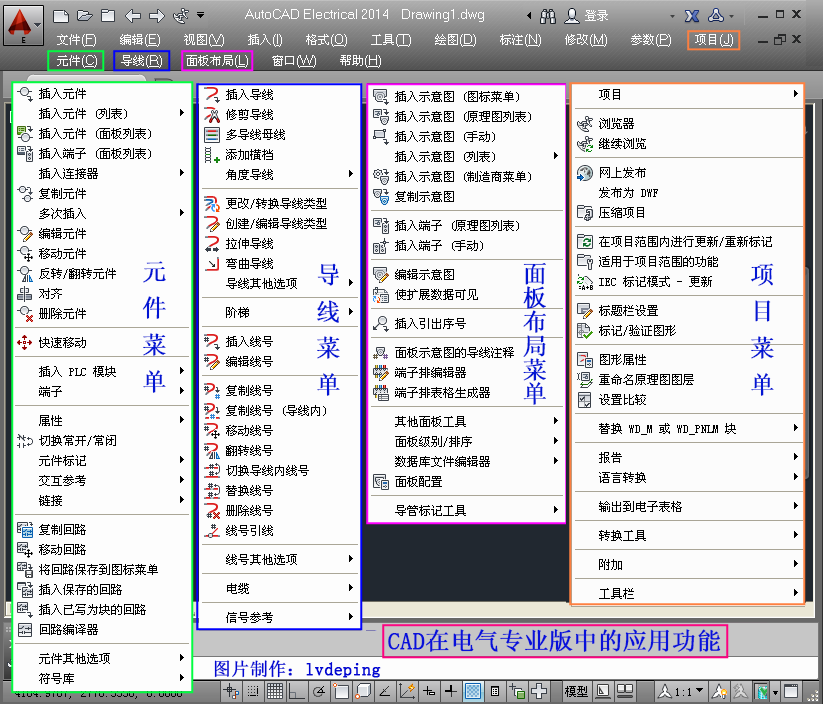
Task: Expand 多次插入 submenu arrow
Action: (x=182, y=213)
